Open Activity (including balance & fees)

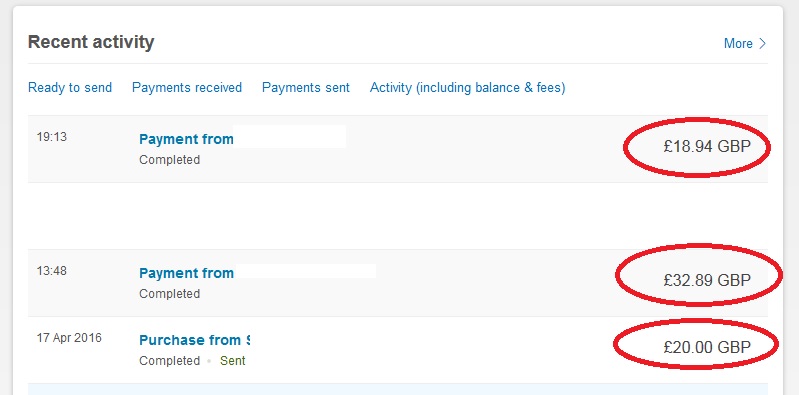point(467,88)
